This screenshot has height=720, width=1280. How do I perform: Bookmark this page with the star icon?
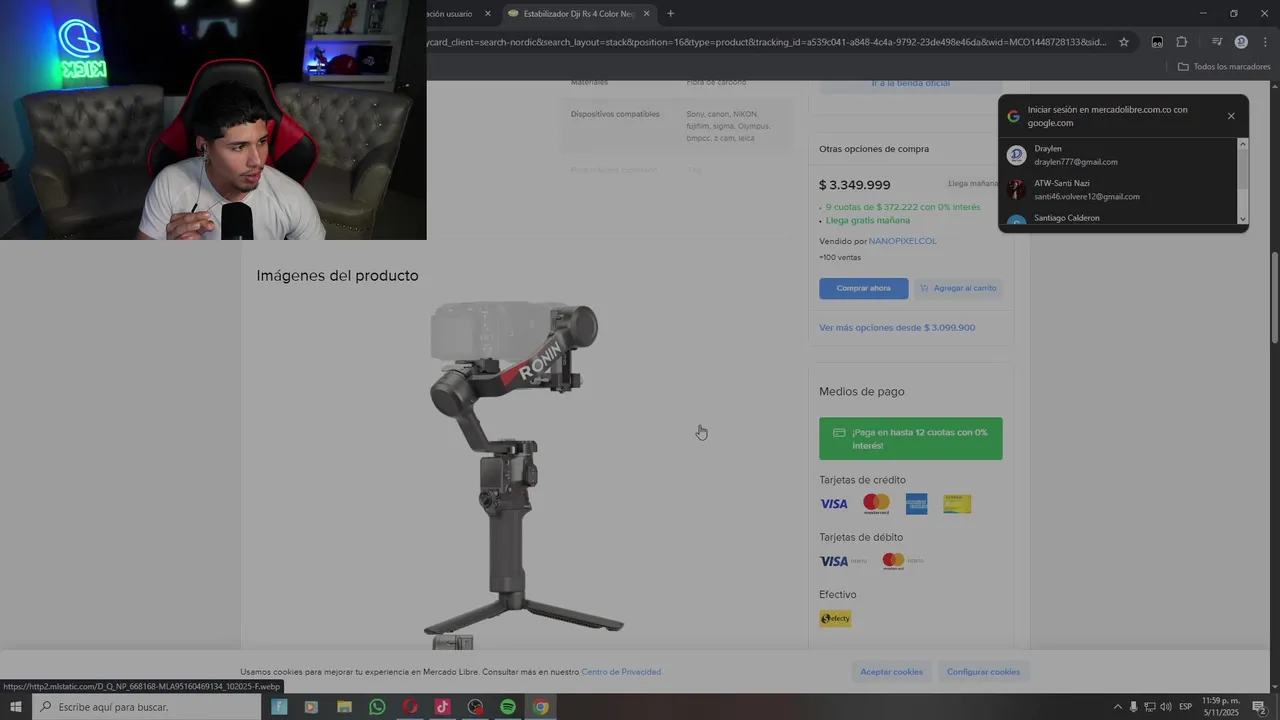coord(1124,42)
